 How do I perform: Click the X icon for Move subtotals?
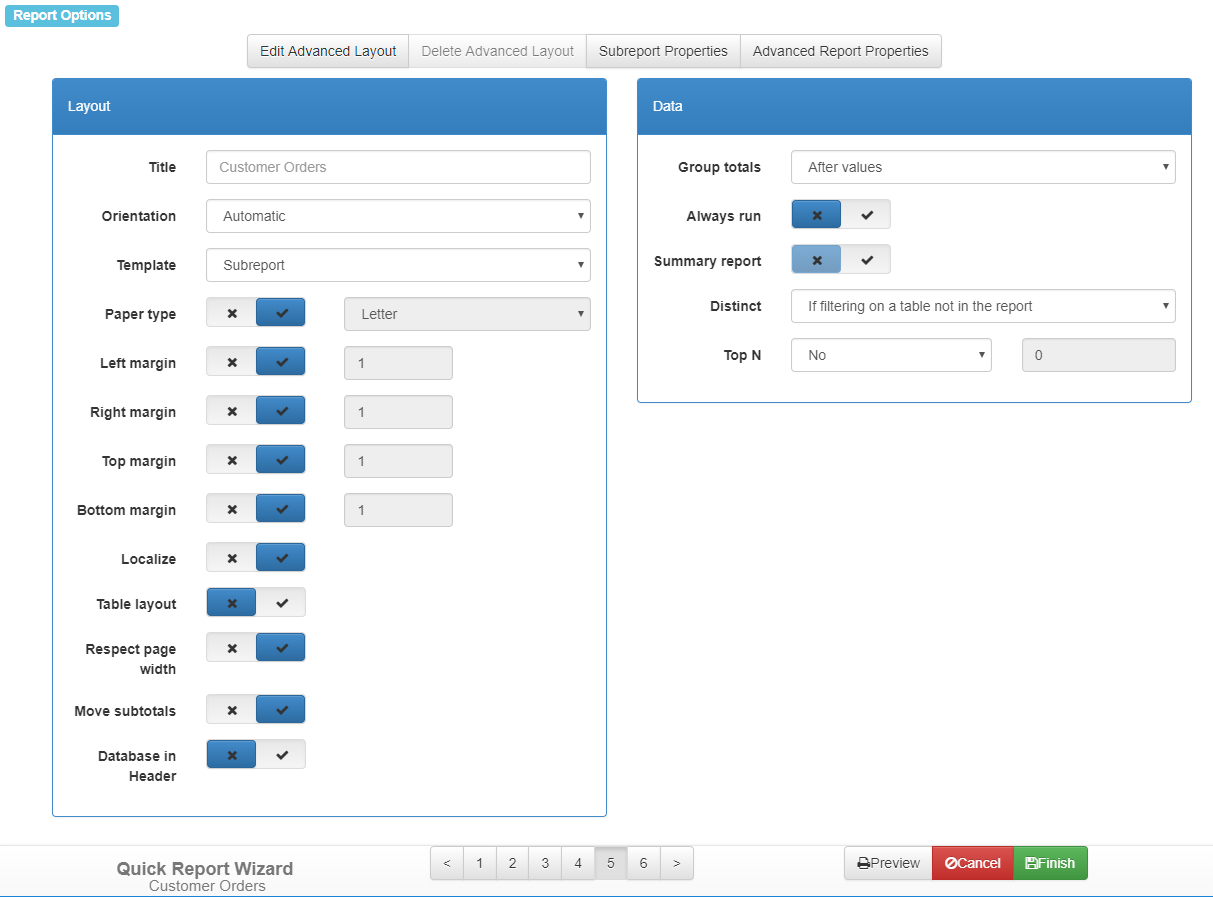pos(232,710)
